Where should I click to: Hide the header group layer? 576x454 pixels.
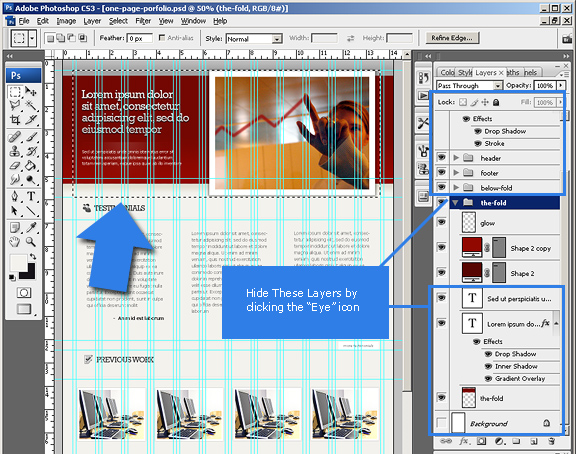click(x=441, y=158)
